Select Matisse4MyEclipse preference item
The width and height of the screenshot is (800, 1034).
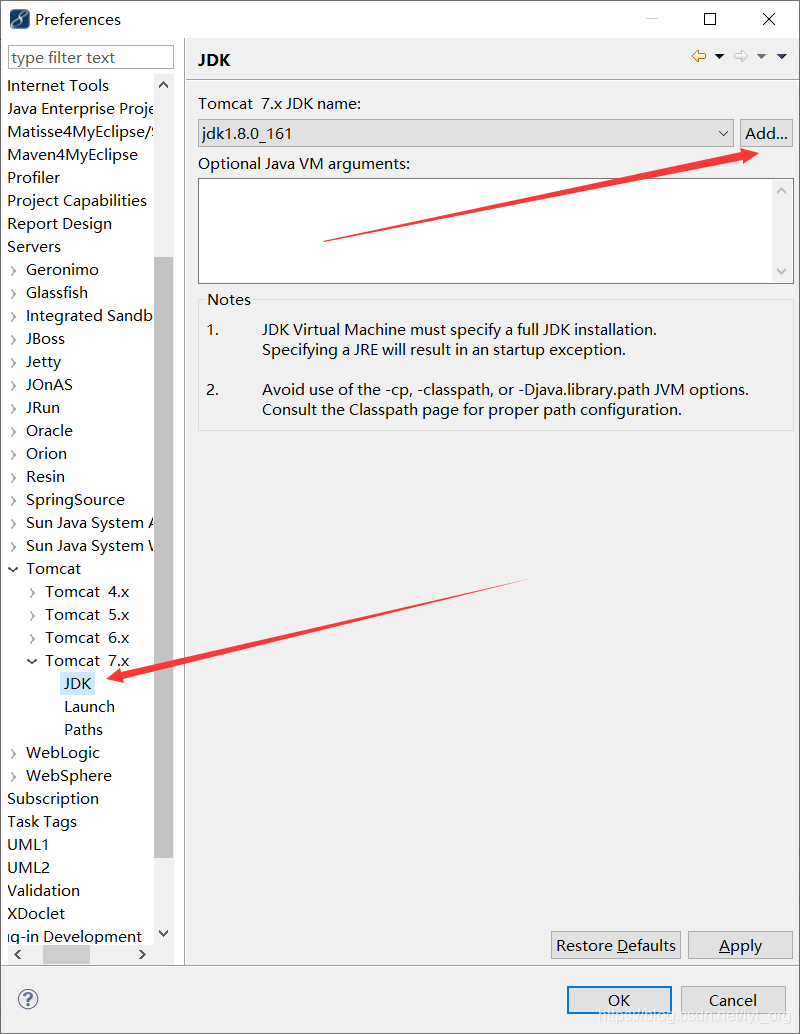pos(80,132)
